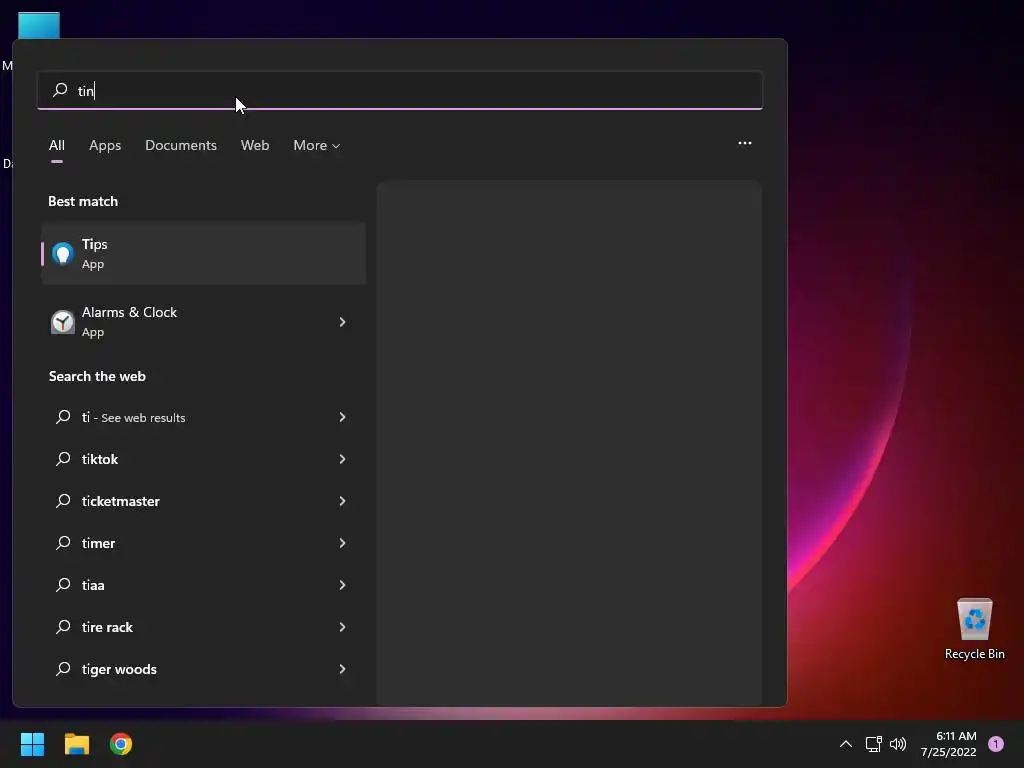Screen dimensions: 1024x768
Task: Click the volume speaker icon
Action: pyautogui.click(x=898, y=744)
